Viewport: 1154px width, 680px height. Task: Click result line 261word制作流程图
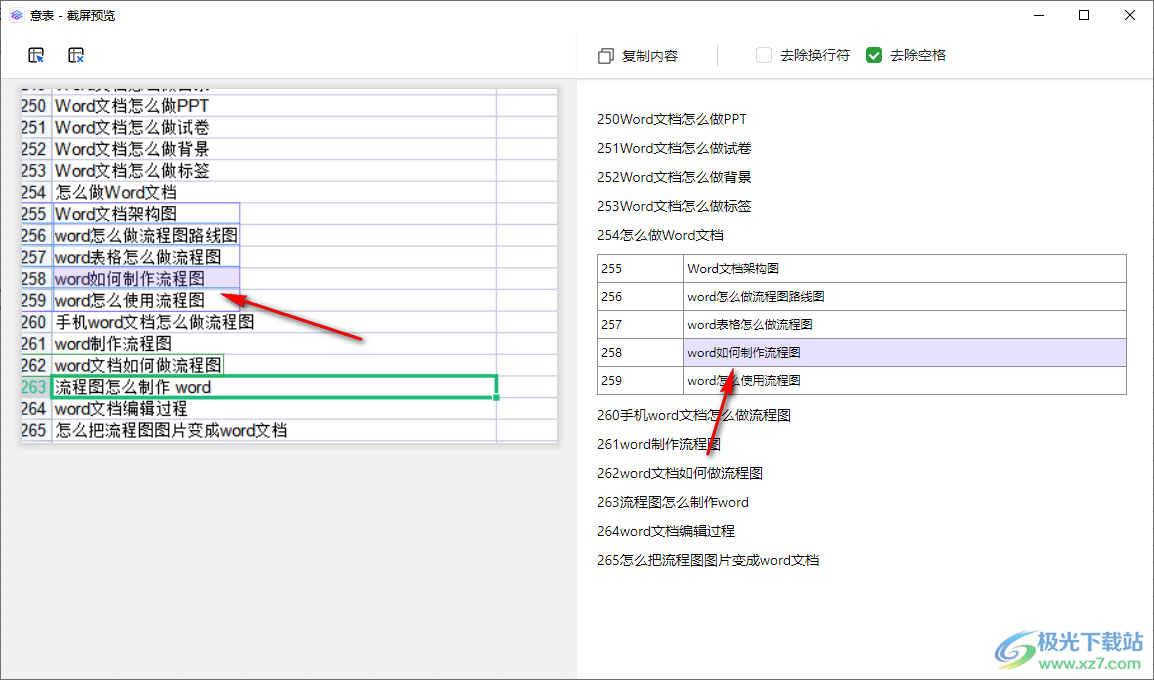pos(659,445)
